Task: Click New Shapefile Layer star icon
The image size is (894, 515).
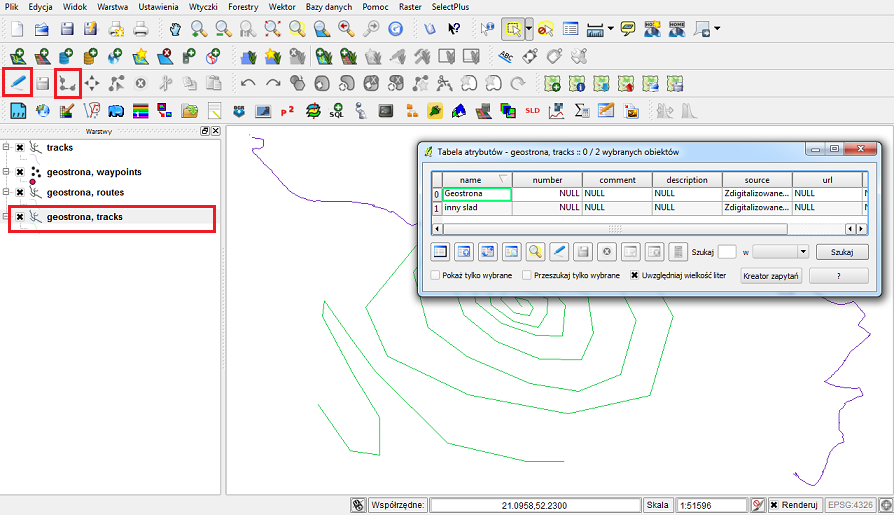Action: coord(140,56)
